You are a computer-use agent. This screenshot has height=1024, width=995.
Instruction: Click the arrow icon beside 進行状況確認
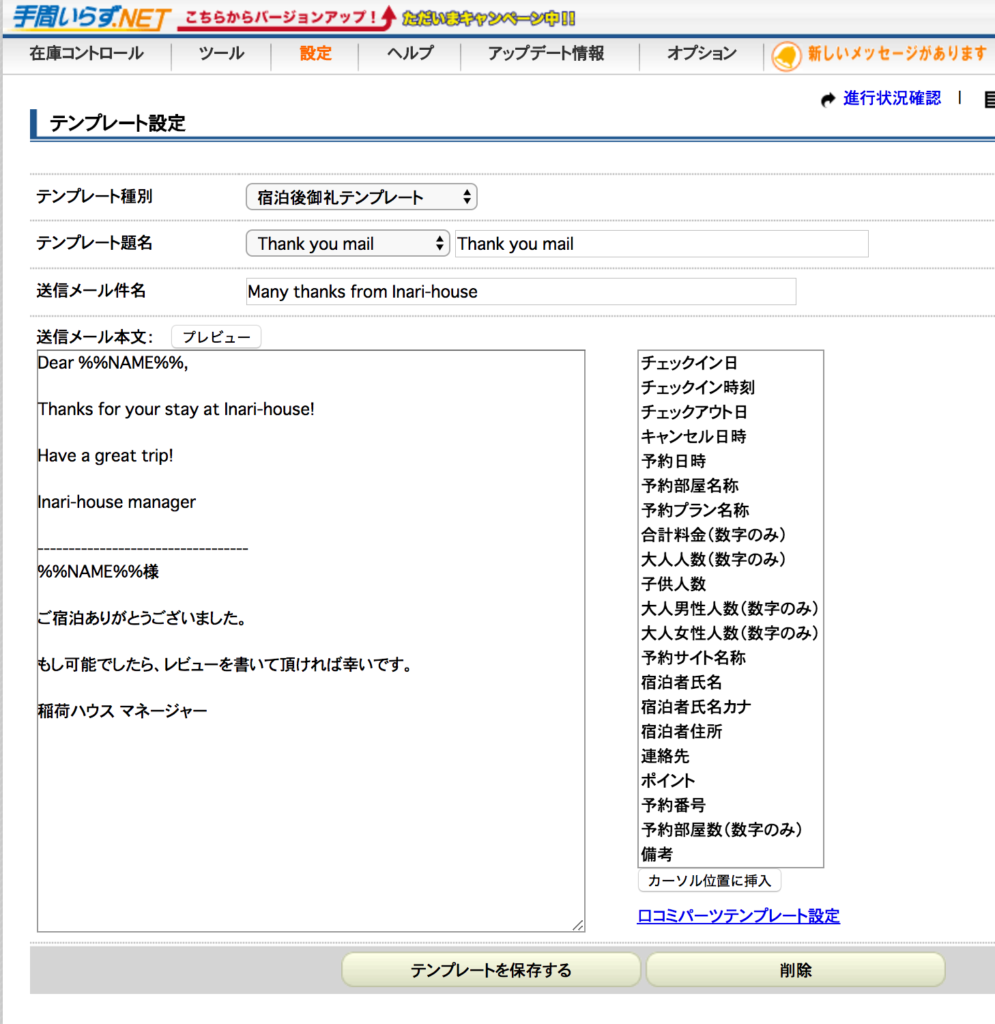point(828,99)
